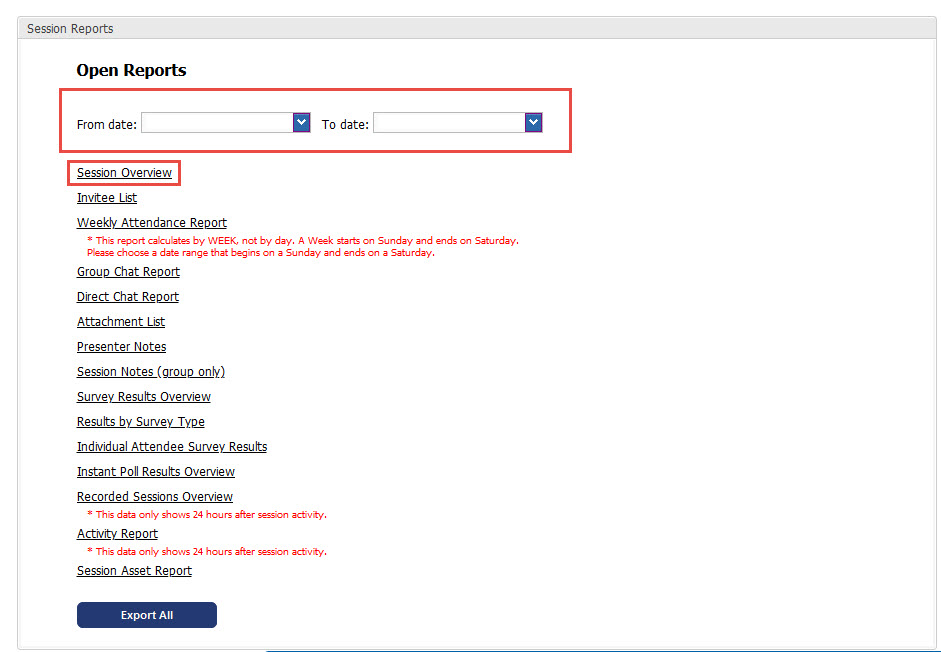Screen dimensions: 941x652
Task: Open Session Notes (group only) link
Action: [x=151, y=372]
